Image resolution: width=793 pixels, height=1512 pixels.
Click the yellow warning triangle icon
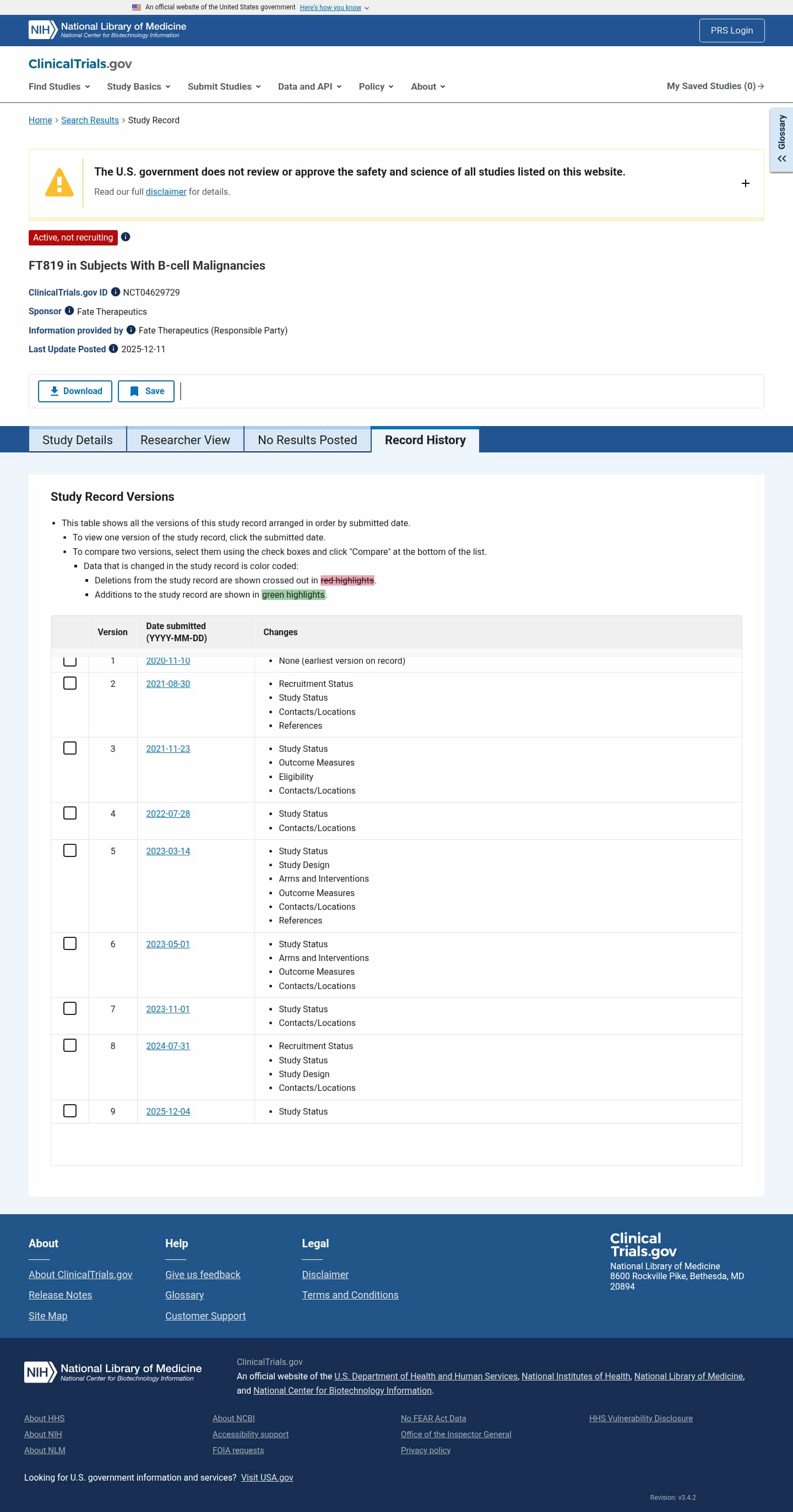(59, 183)
